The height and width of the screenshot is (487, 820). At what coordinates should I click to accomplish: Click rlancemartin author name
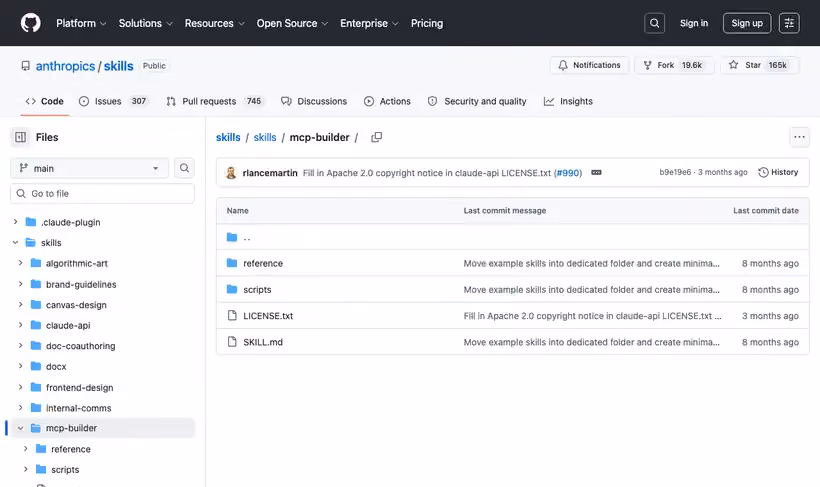270,173
